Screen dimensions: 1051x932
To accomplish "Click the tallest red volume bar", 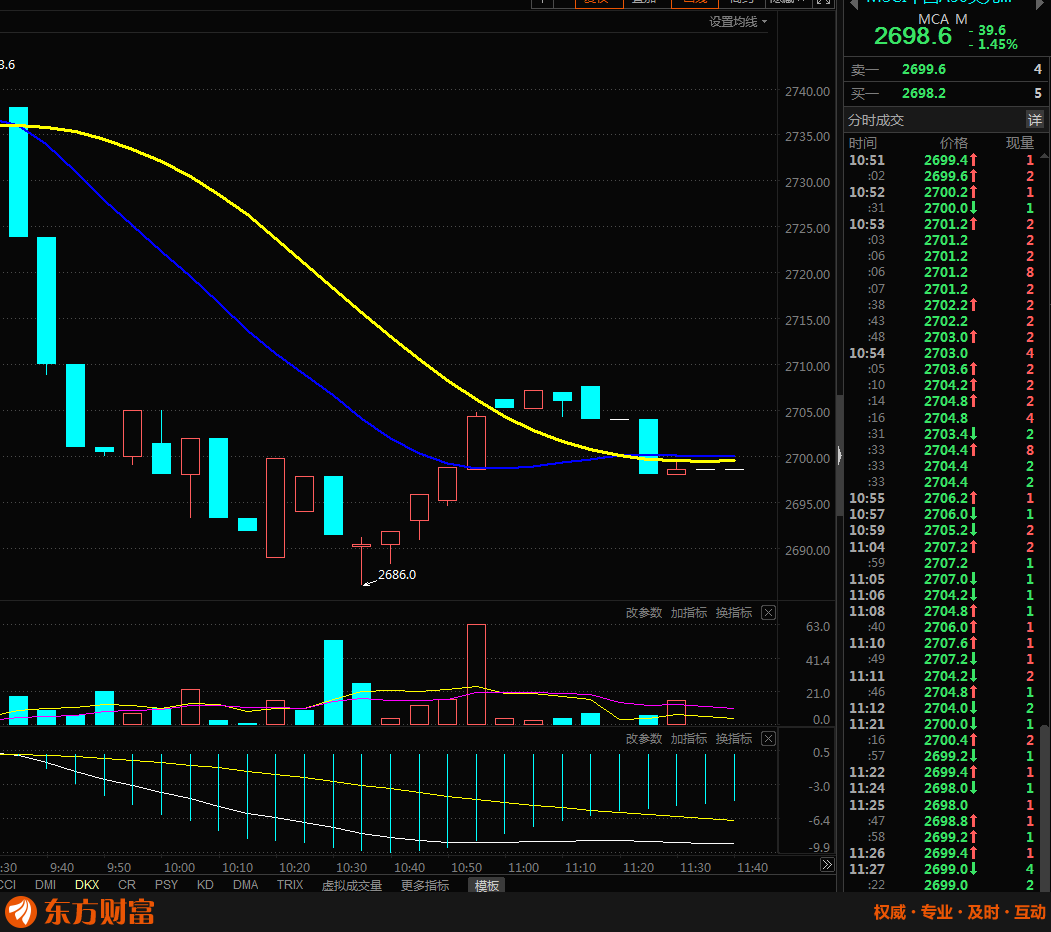I will (x=477, y=675).
